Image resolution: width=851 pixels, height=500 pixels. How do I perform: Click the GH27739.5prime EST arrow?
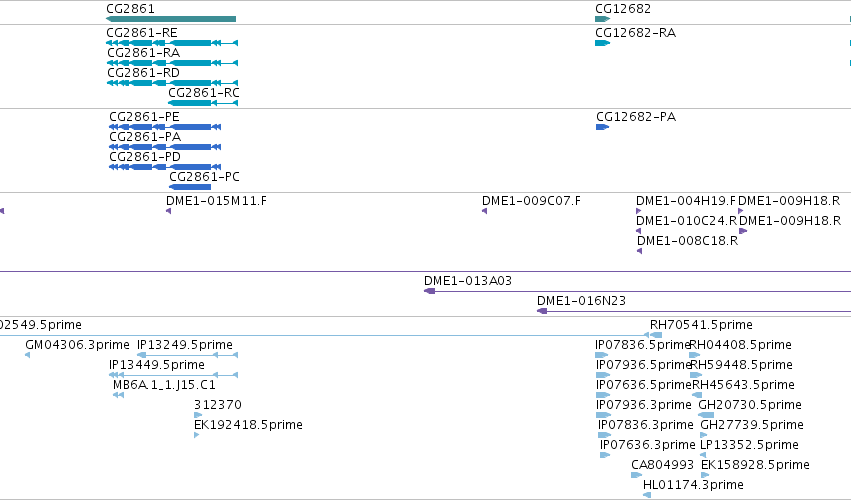coord(704,435)
